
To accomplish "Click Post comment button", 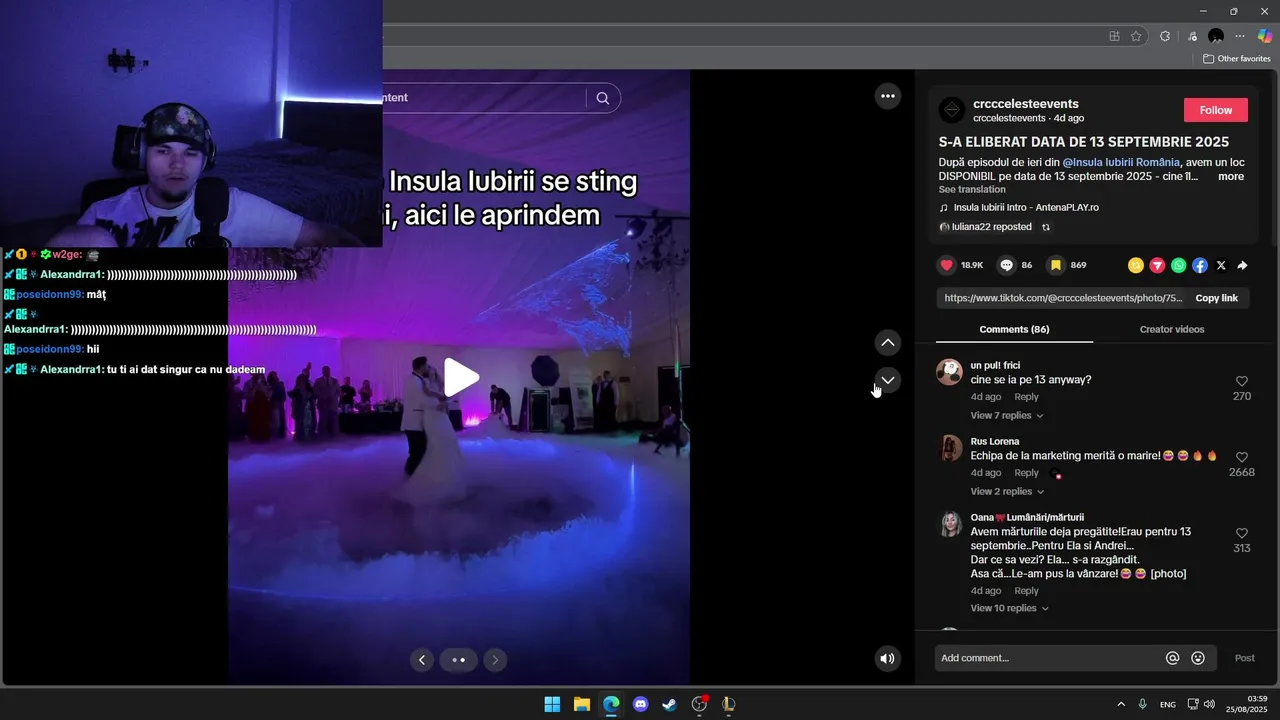I will 1244,658.
